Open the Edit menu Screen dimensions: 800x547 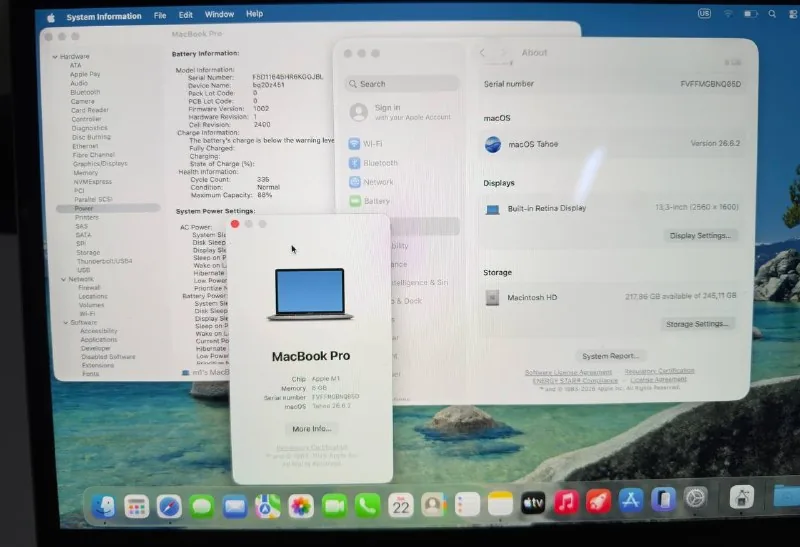[x=186, y=15]
